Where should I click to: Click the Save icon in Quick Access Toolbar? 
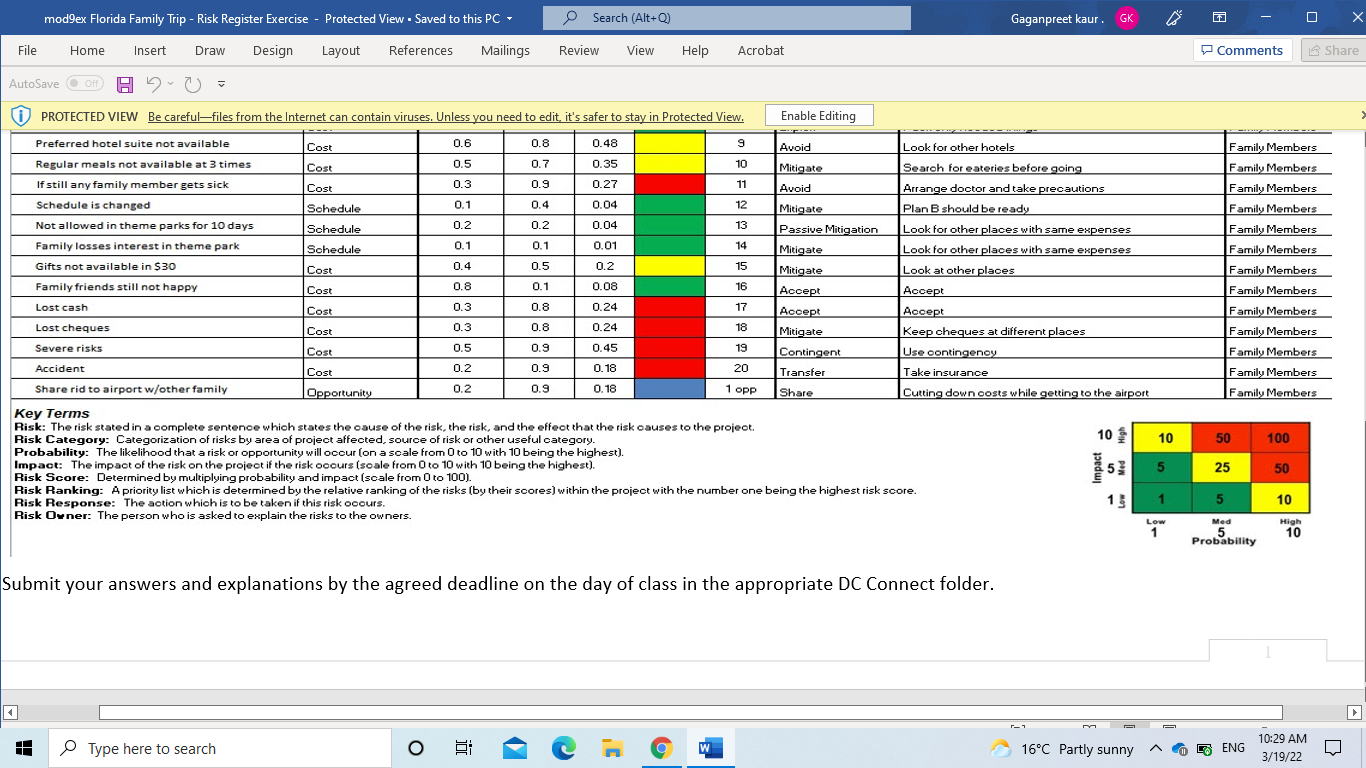click(x=125, y=84)
